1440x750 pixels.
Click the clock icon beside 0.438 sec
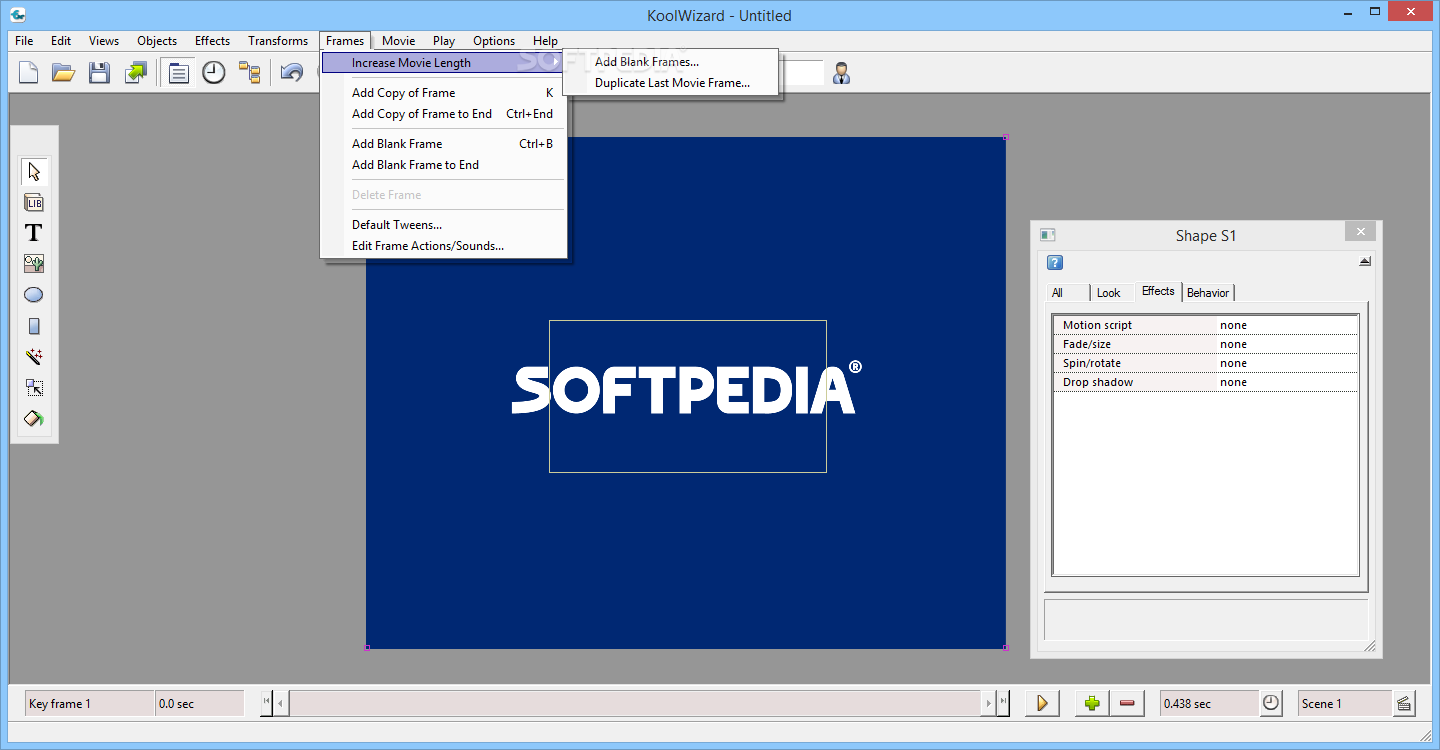[1270, 703]
